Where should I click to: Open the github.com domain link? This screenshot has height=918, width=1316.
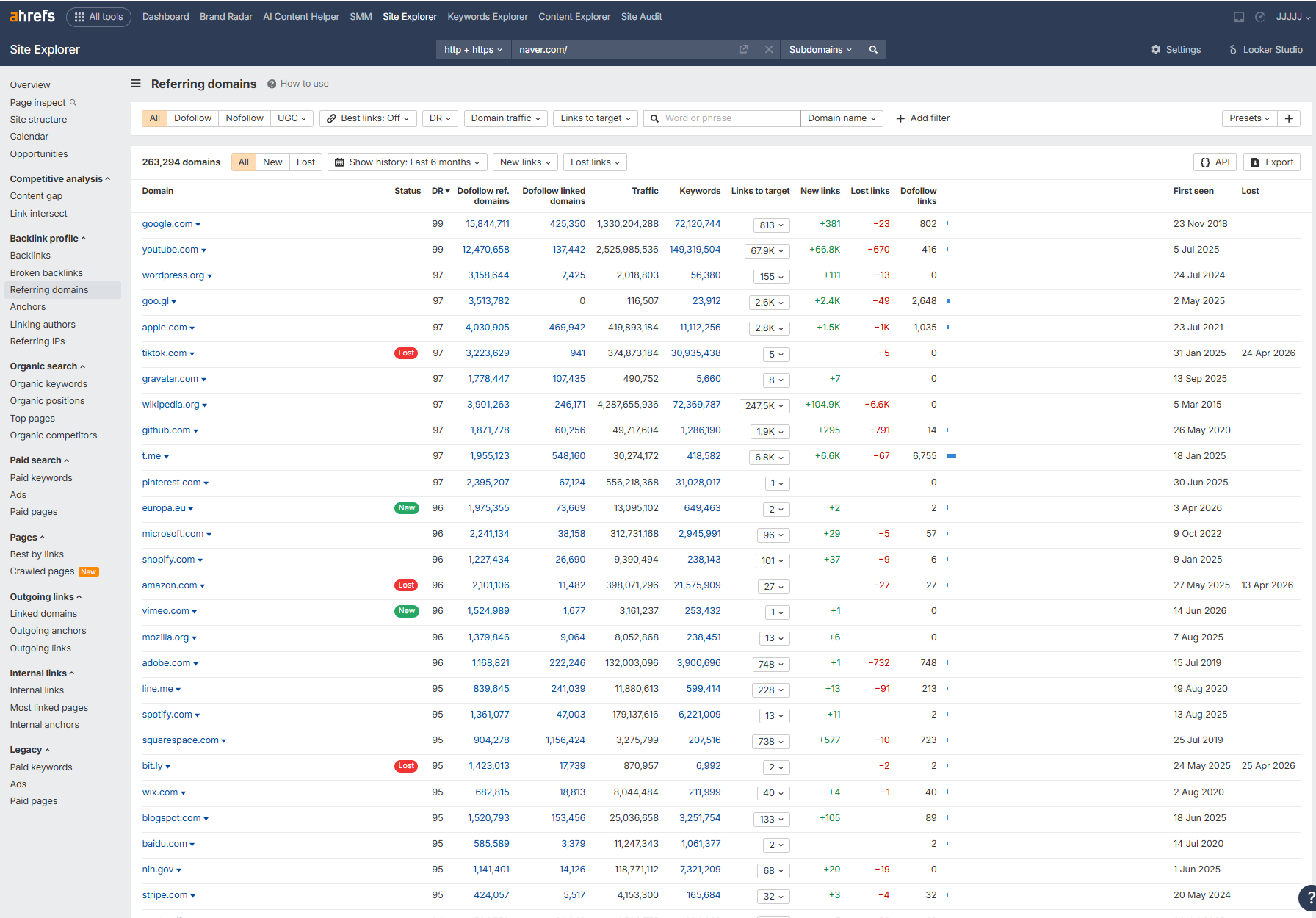click(x=166, y=430)
